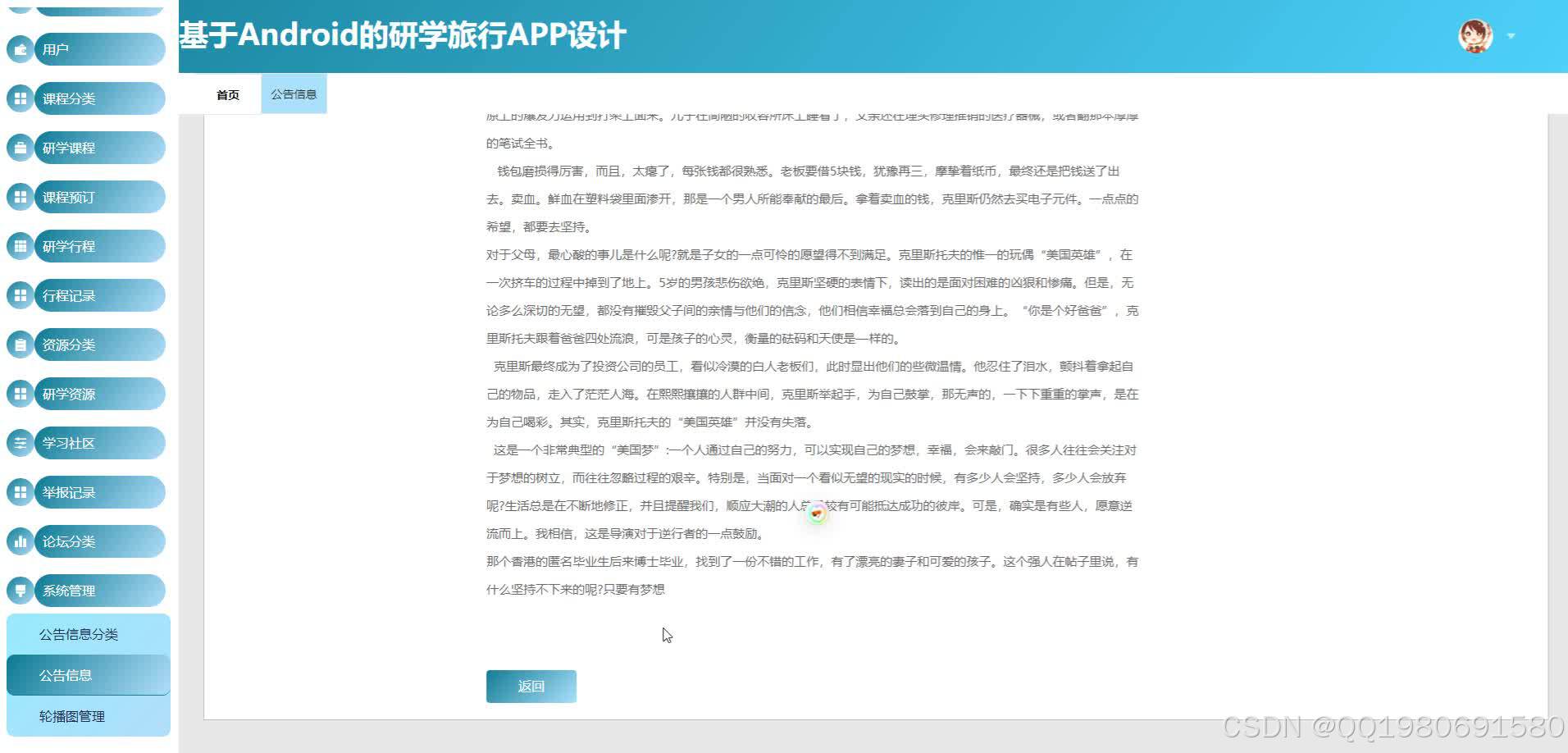
Task: Select the 研学行程 panel icon
Action: (21, 246)
